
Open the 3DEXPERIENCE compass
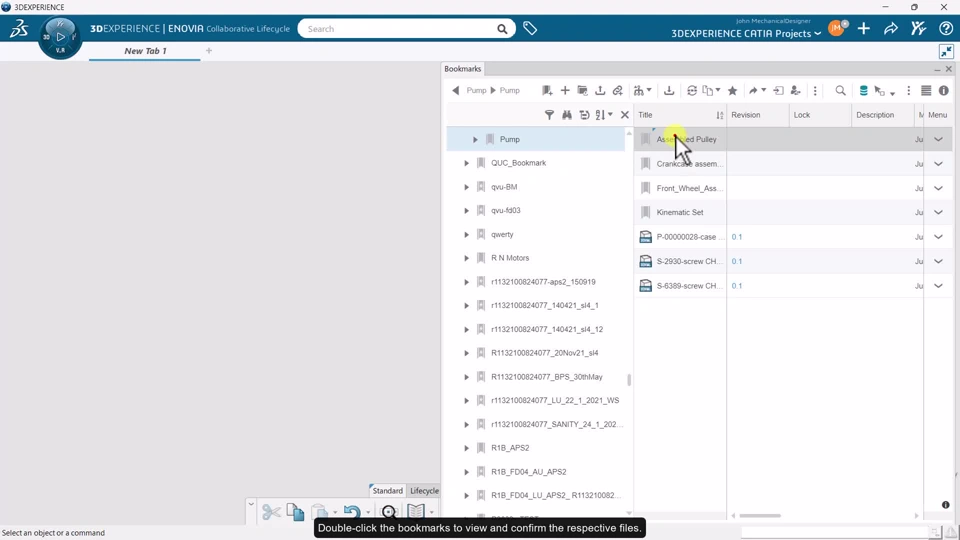[60, 37]
